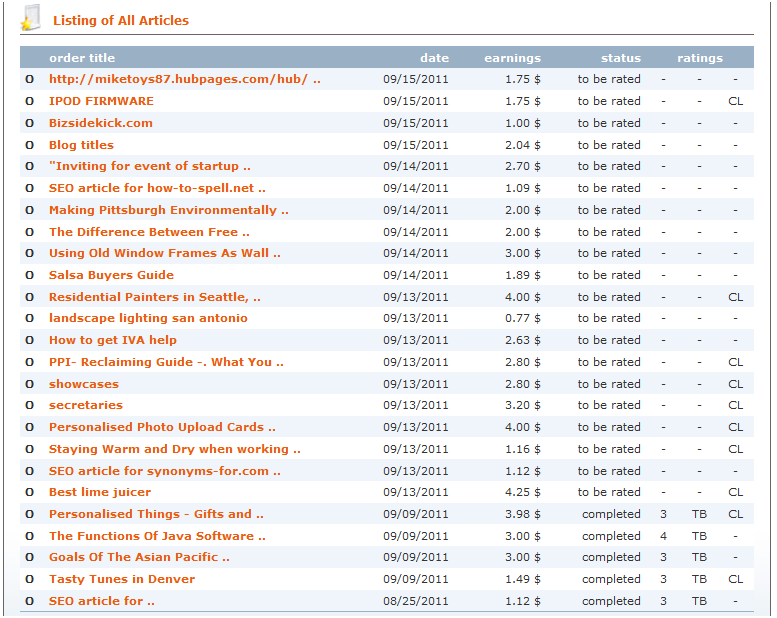Click the order title column header
This screenshot has height=618, width=777.
(82, 58)
